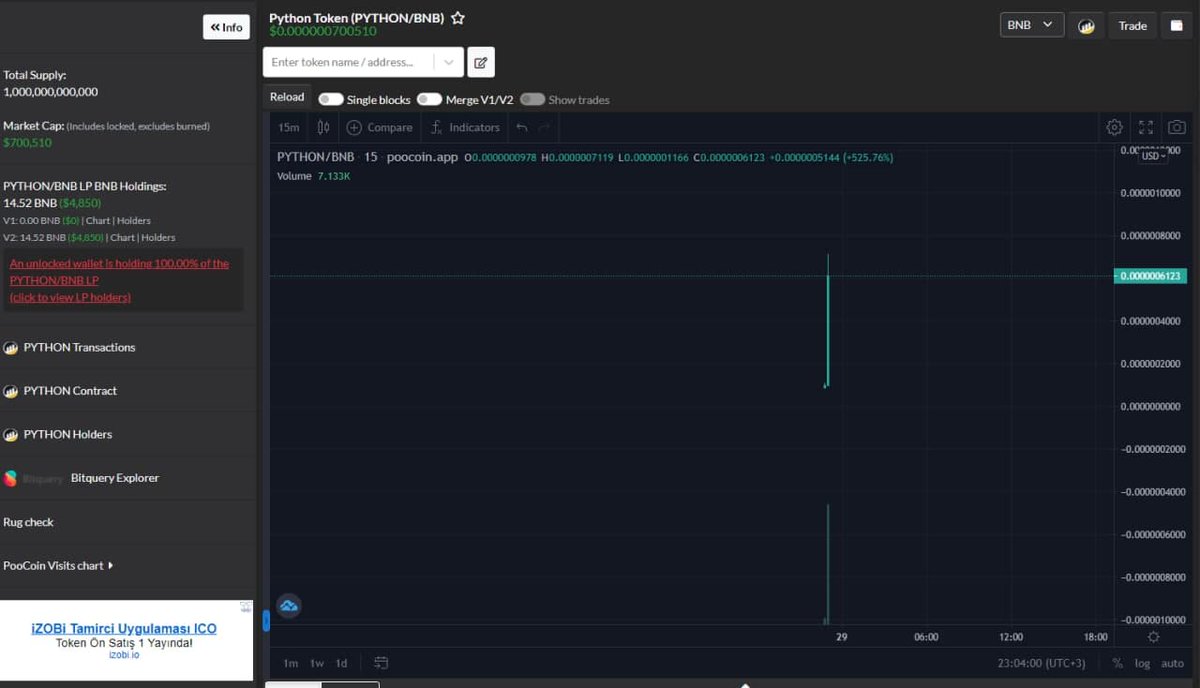Open PYTHON Holders link

pyautogui.click(x=68, y=435)
